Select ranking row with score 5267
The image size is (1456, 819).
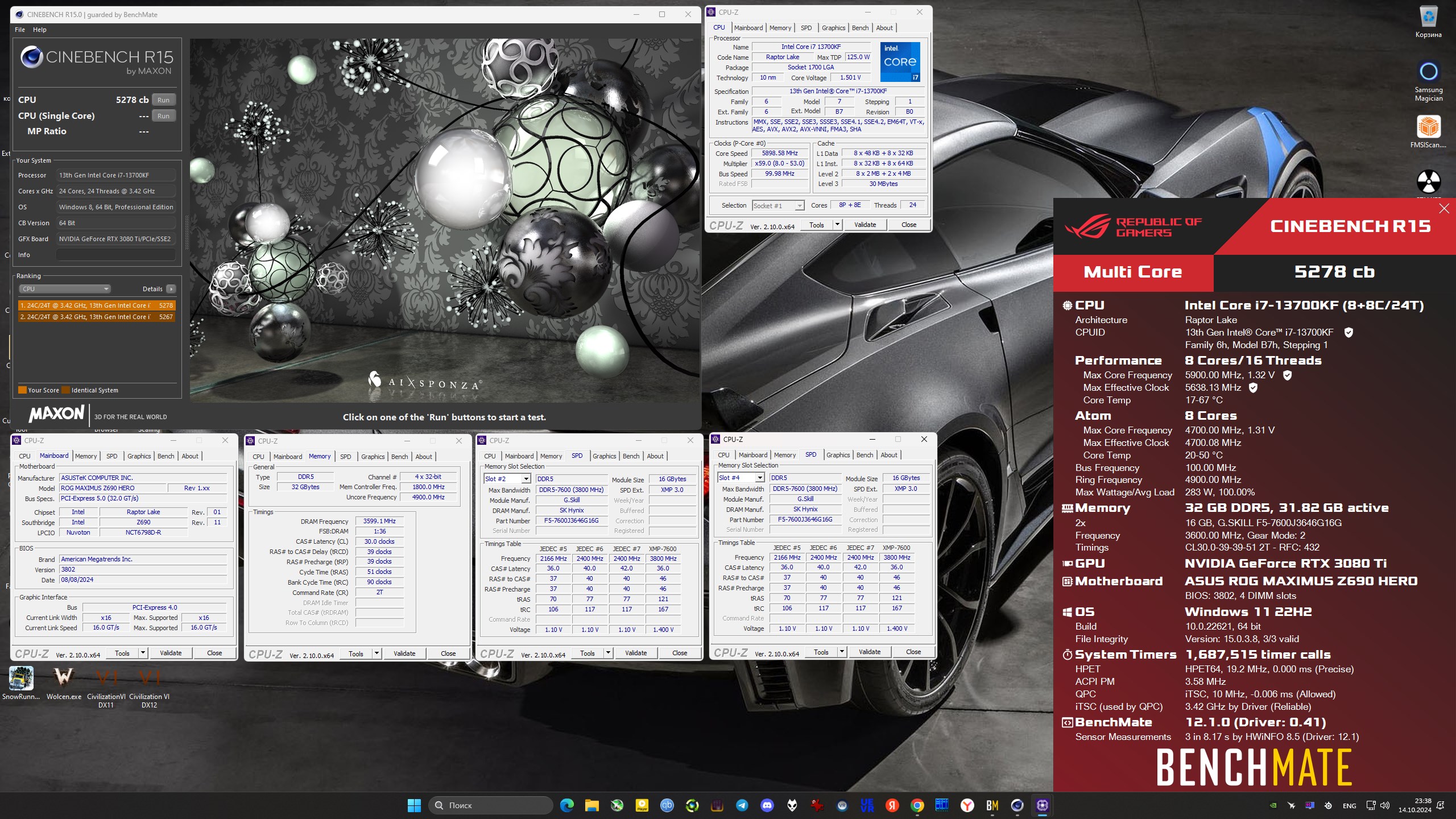tap(97, 317)
